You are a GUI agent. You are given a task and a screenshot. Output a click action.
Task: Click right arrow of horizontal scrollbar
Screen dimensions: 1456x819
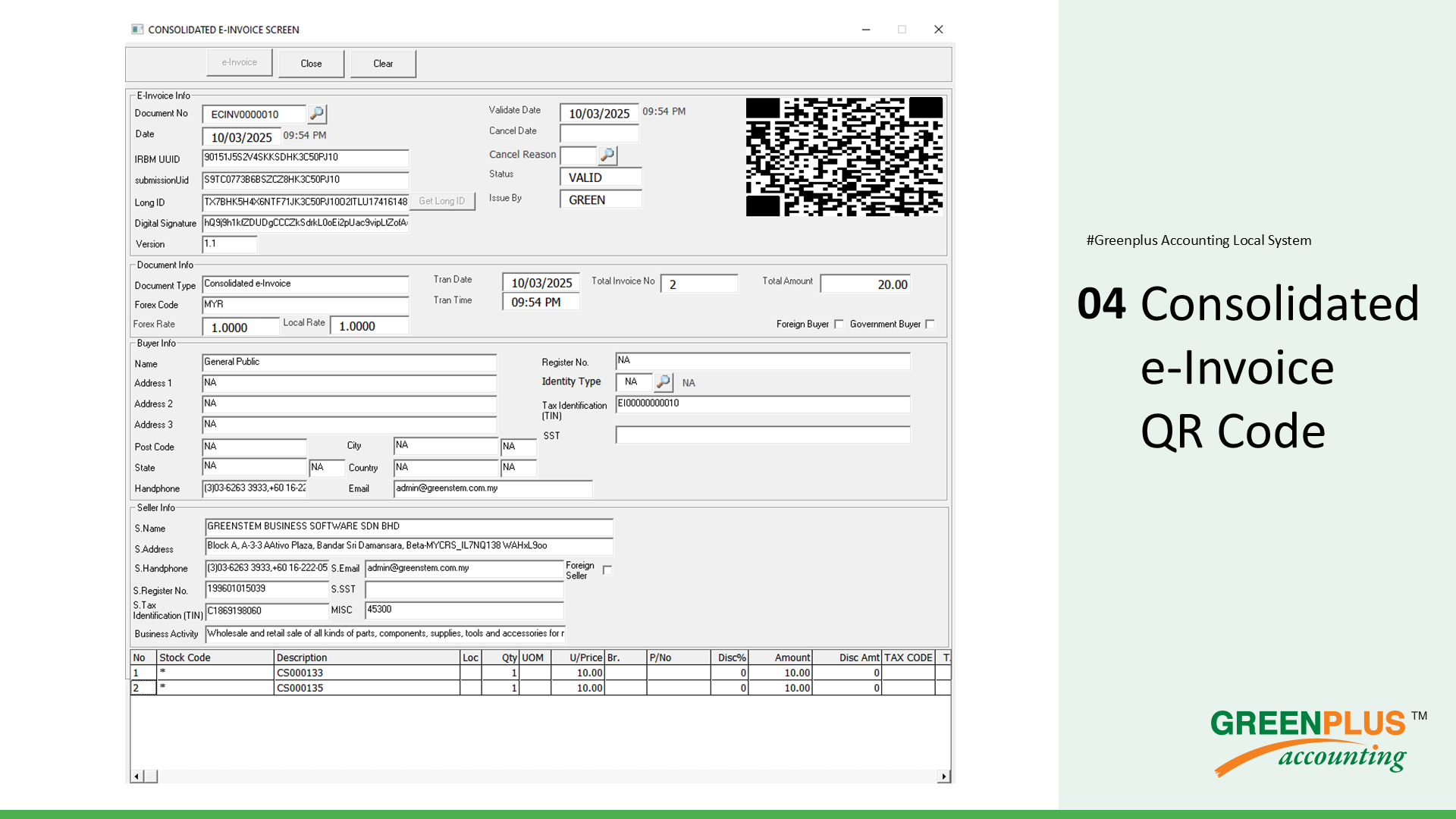pyautogui.click(x=943, y=777)
